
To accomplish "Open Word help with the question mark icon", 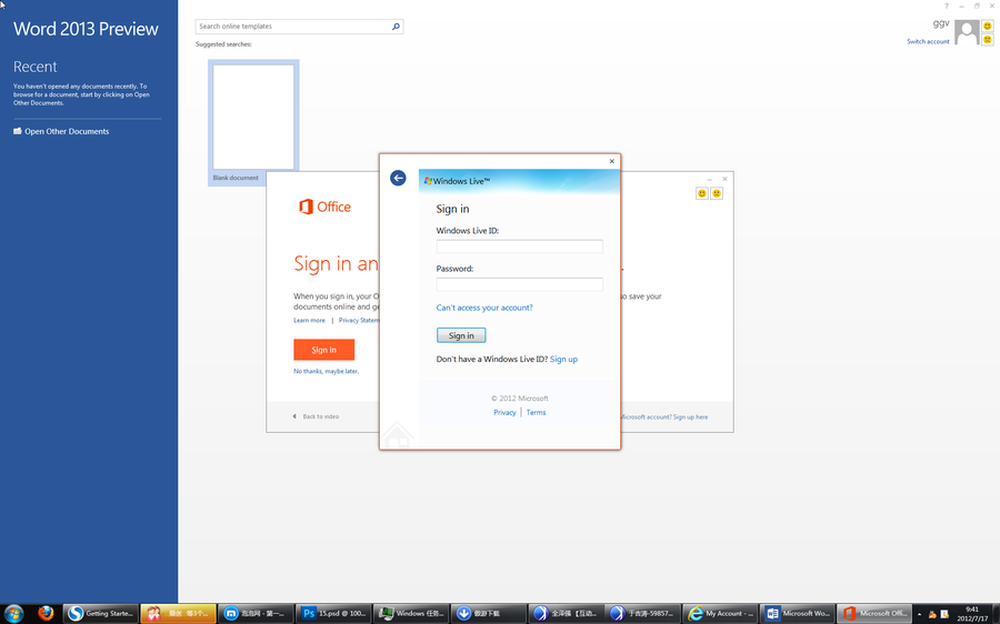I will [946, 6].
